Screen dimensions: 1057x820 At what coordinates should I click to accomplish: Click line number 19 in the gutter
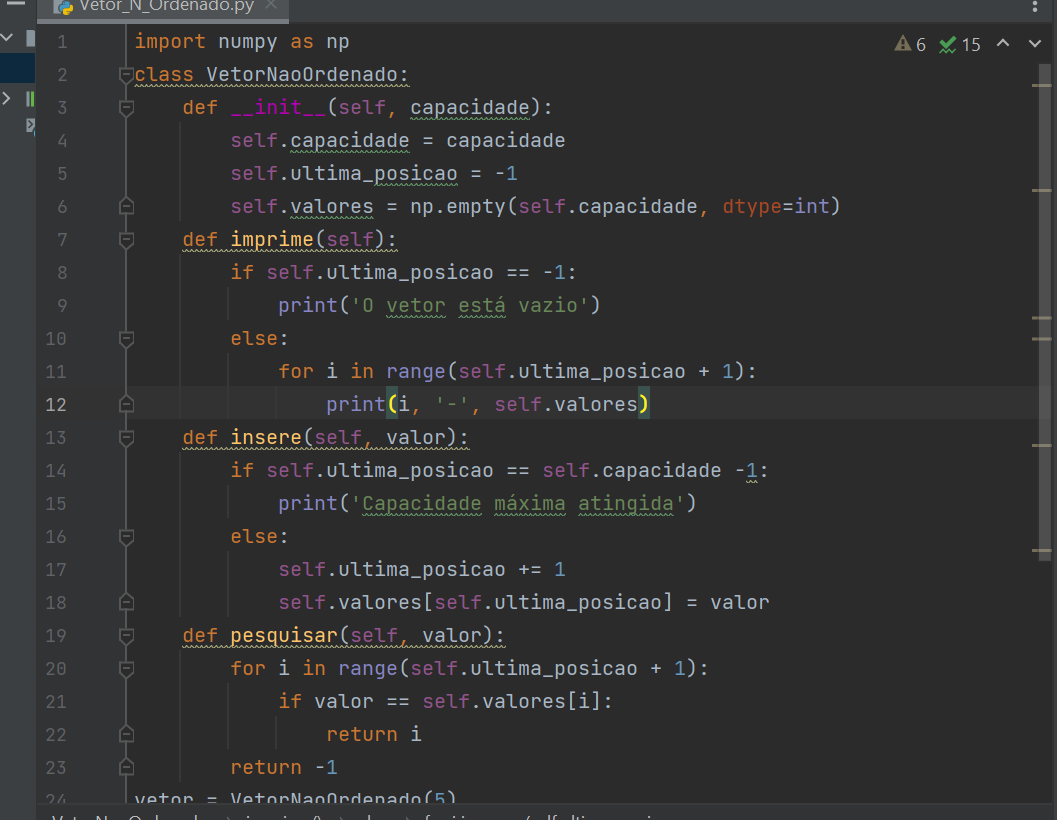click(56, 636)
